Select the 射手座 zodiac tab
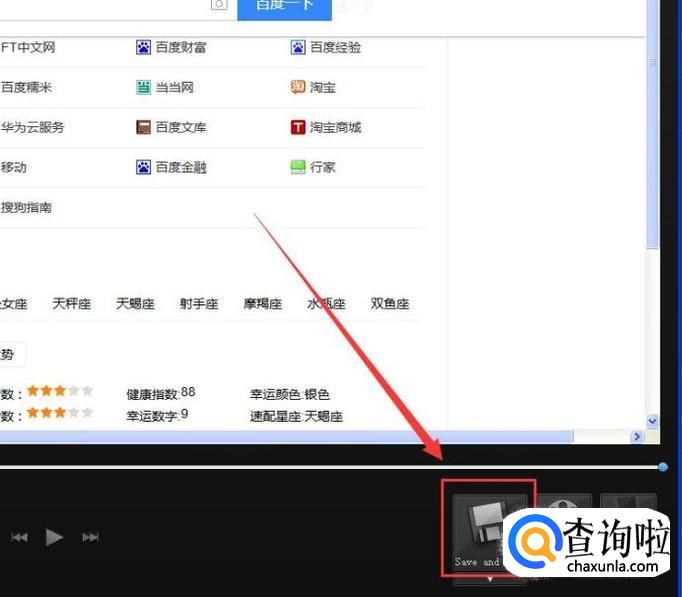Screen dimensions: 682x597 (x=199, y=304)
